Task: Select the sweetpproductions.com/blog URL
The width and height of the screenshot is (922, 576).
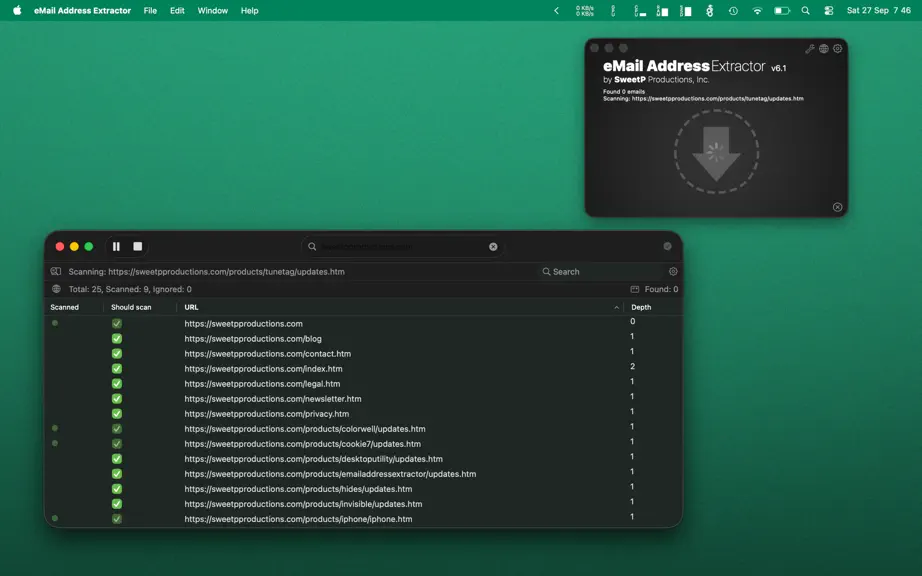Action: [x=253, y=339]
